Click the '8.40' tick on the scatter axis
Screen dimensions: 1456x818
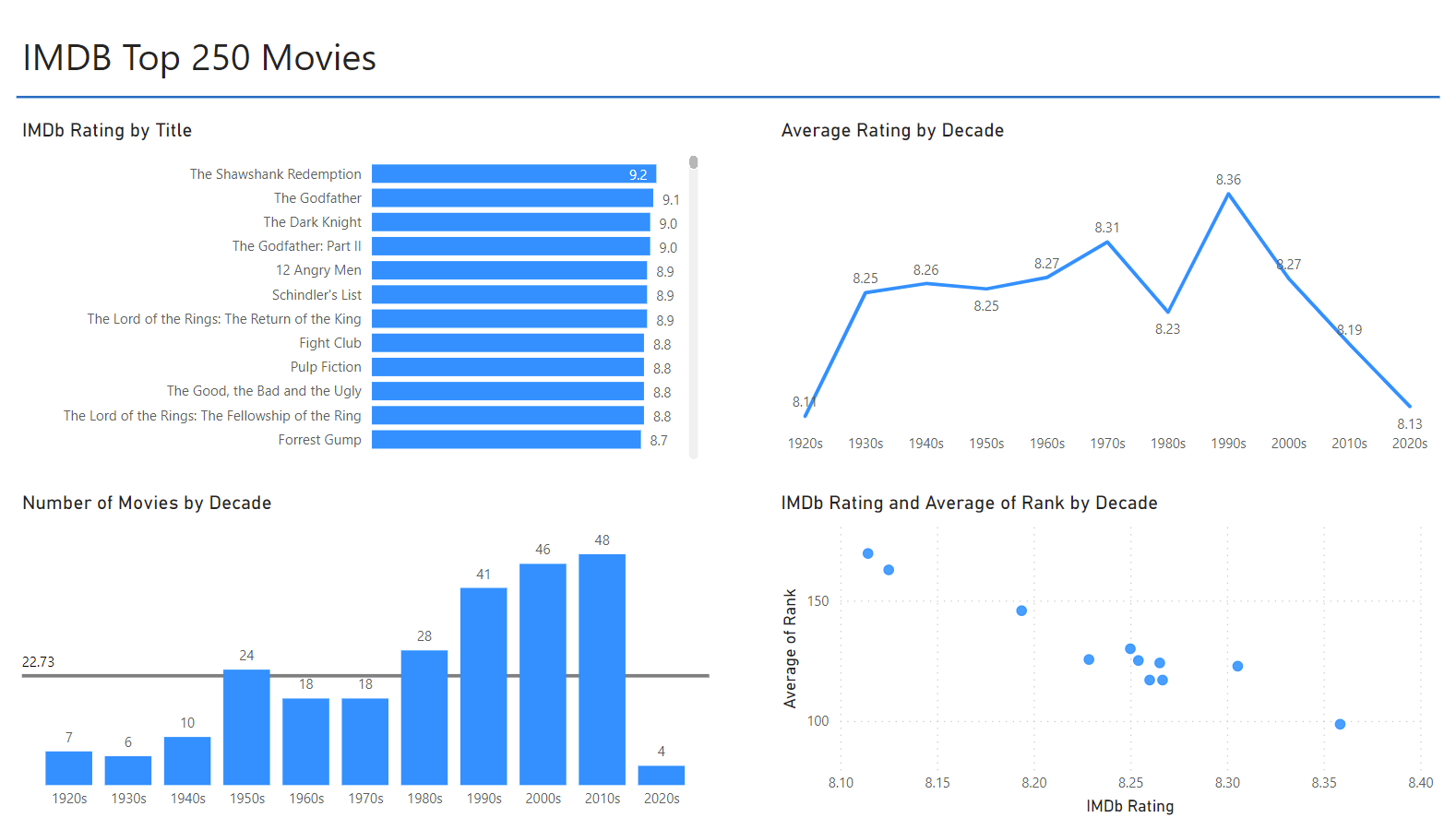[1421, 783]
